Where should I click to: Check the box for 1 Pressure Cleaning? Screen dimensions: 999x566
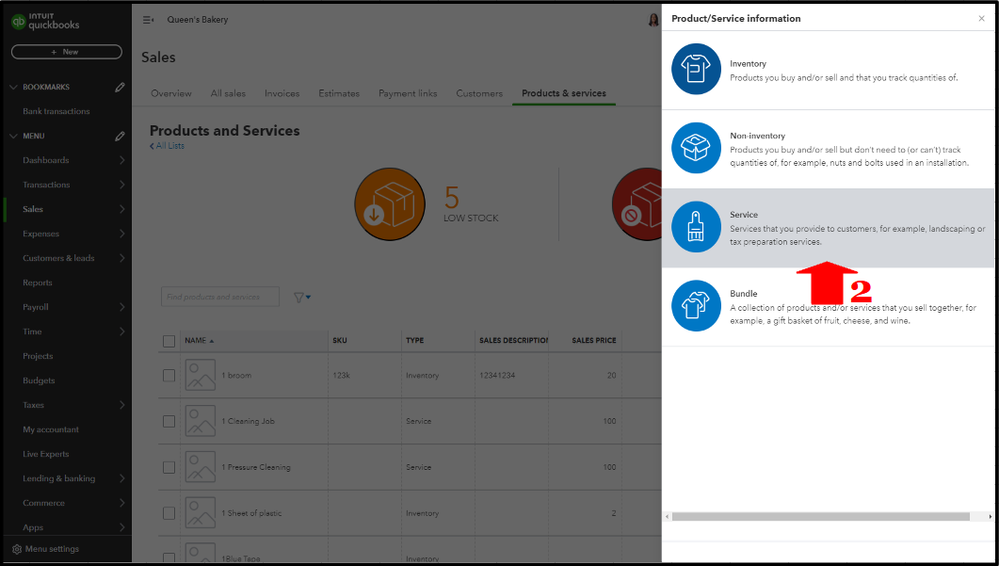click(169, 467)
